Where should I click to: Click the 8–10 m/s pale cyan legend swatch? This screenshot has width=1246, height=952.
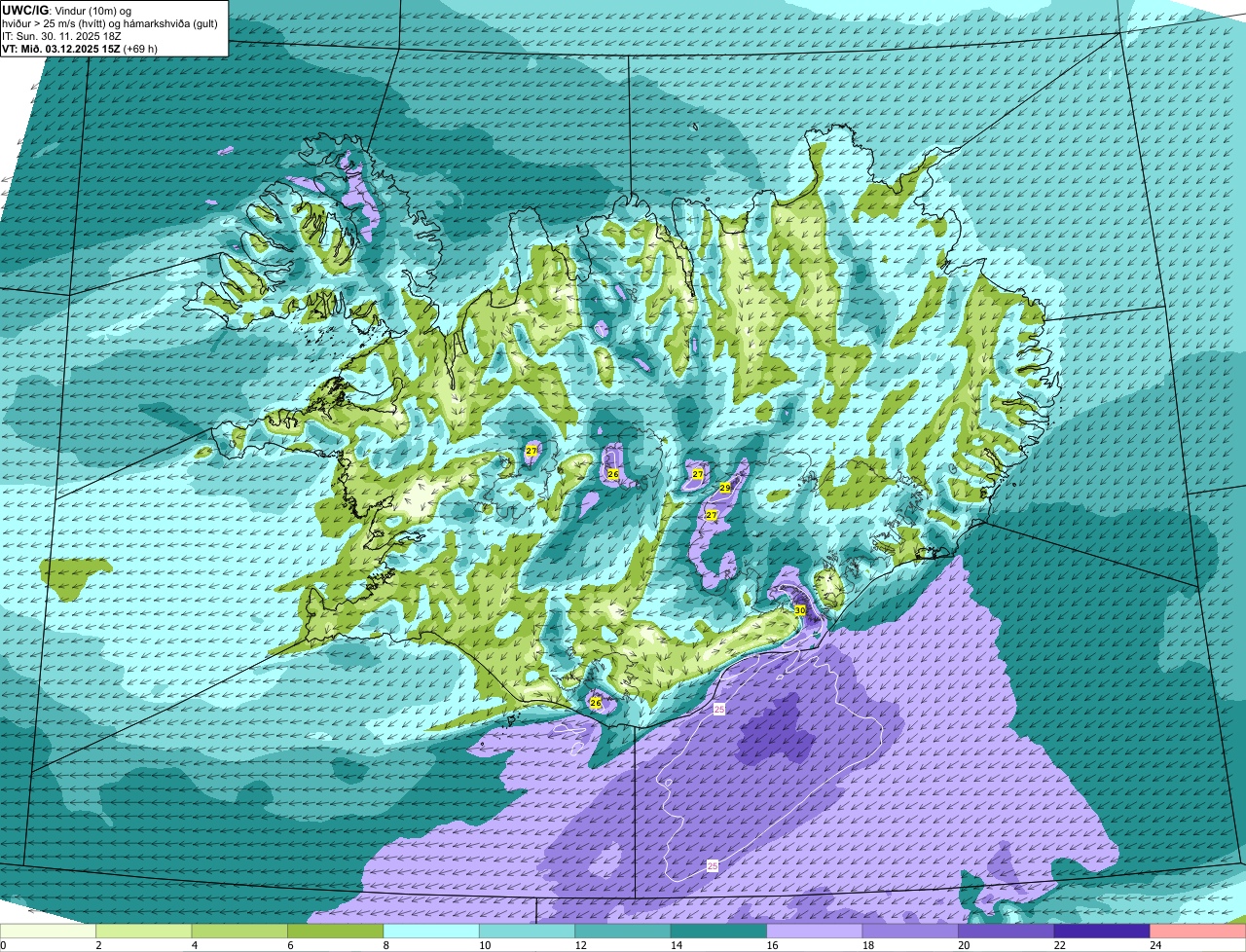pyautogui.click(x=431, y=931)
